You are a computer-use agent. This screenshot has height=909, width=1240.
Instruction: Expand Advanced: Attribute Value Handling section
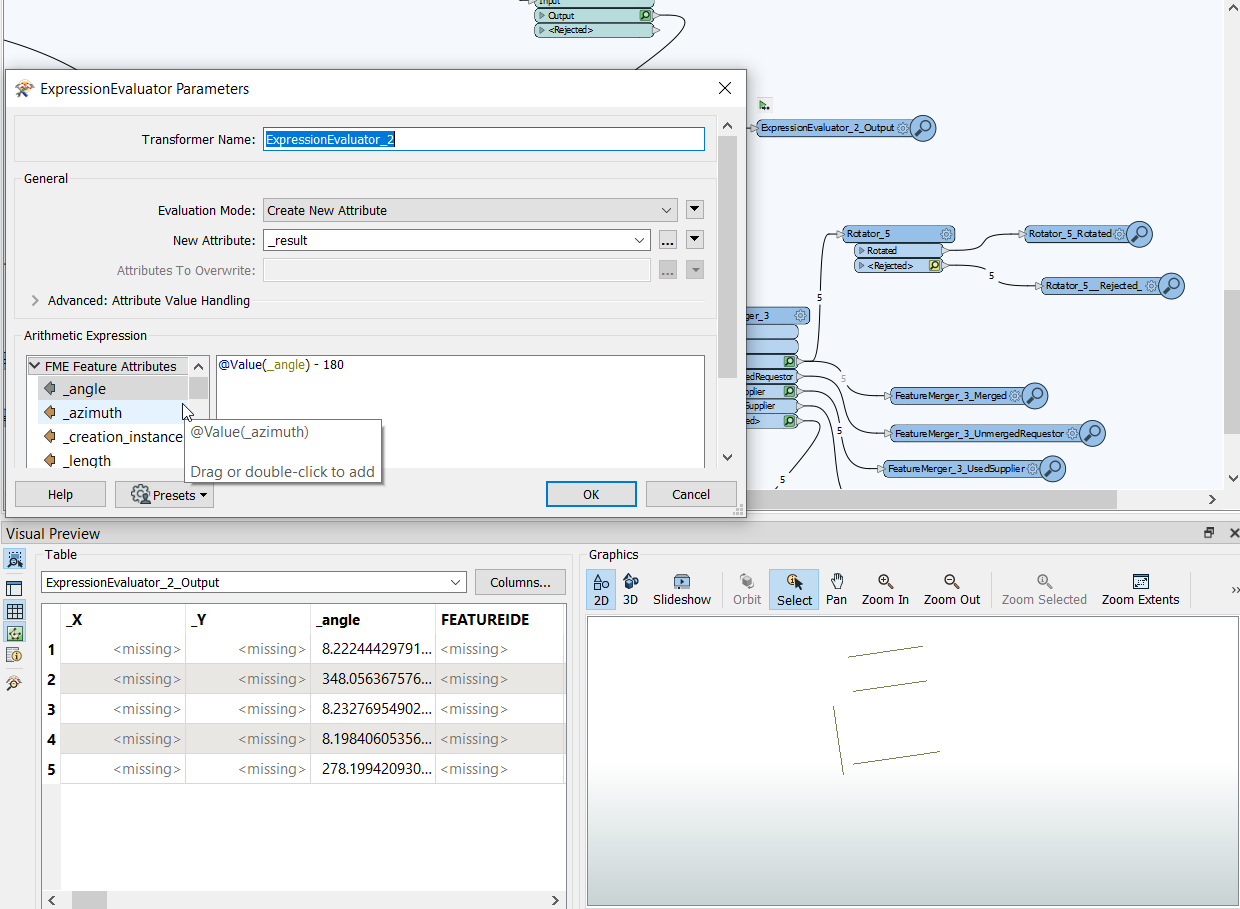pos(36,300)
